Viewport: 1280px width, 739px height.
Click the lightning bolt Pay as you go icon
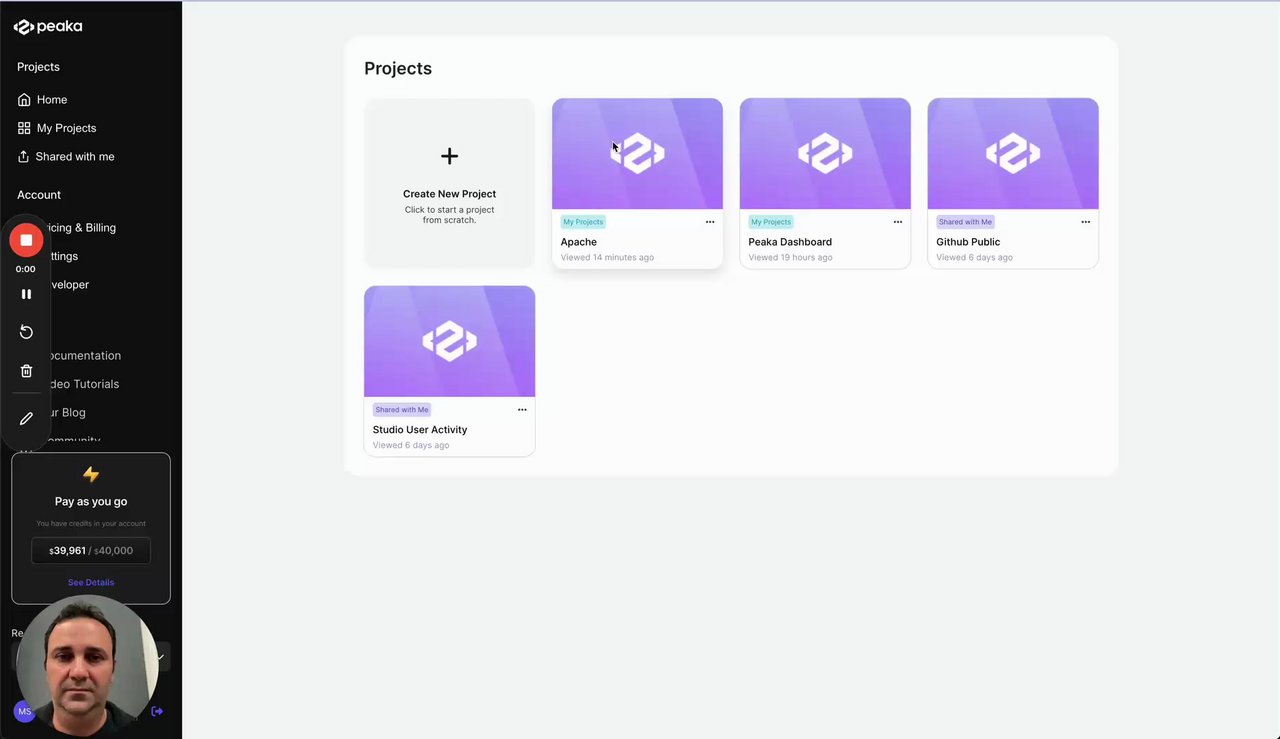coord(91,475)
